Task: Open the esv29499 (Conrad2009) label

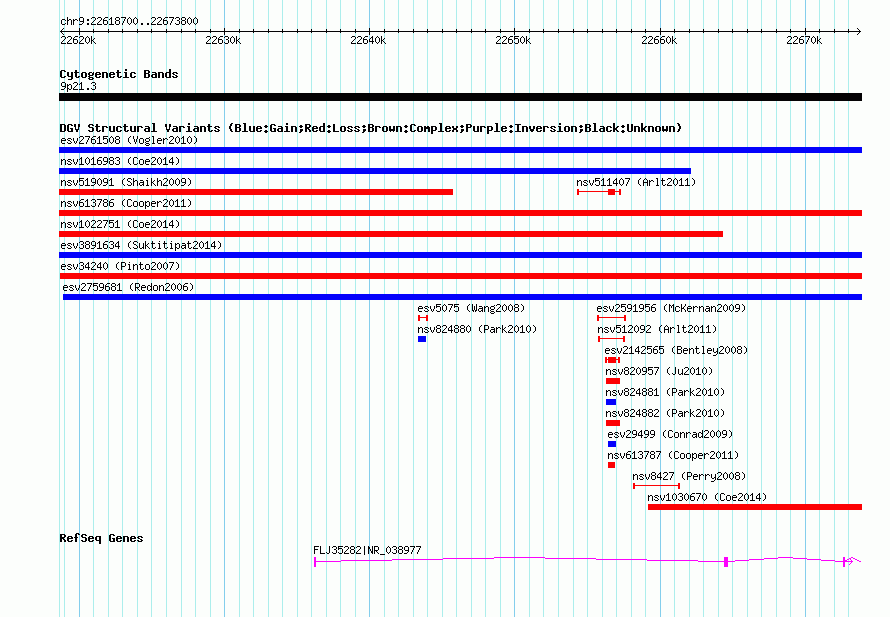Action: coord(670,434)
